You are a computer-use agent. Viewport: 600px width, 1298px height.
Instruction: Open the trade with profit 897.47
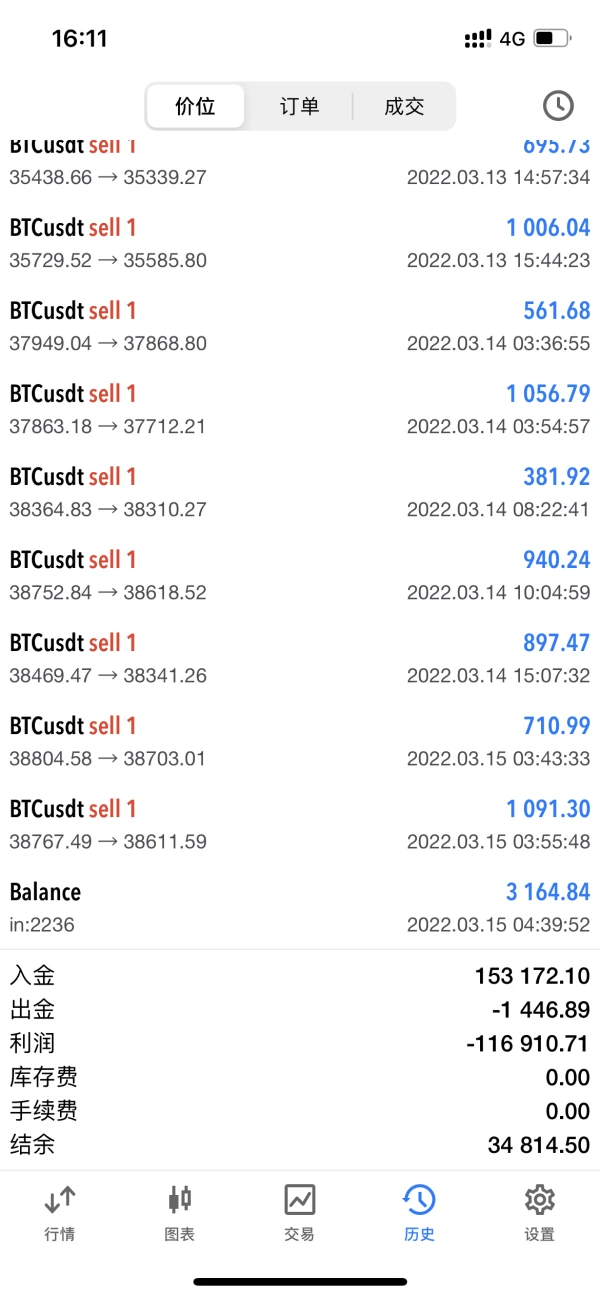coord(300,658)
